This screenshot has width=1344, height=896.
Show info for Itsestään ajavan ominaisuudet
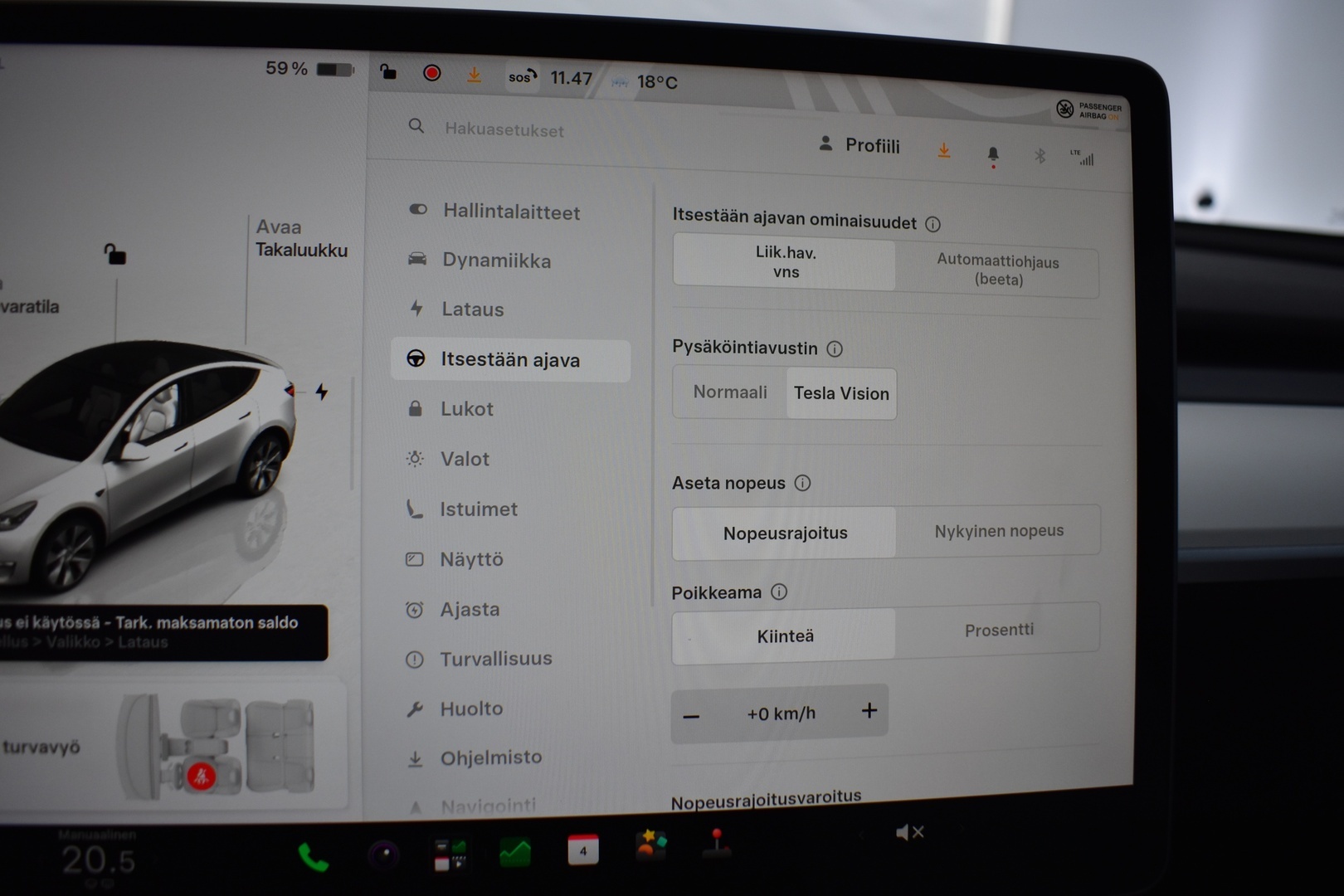point(933,224)
